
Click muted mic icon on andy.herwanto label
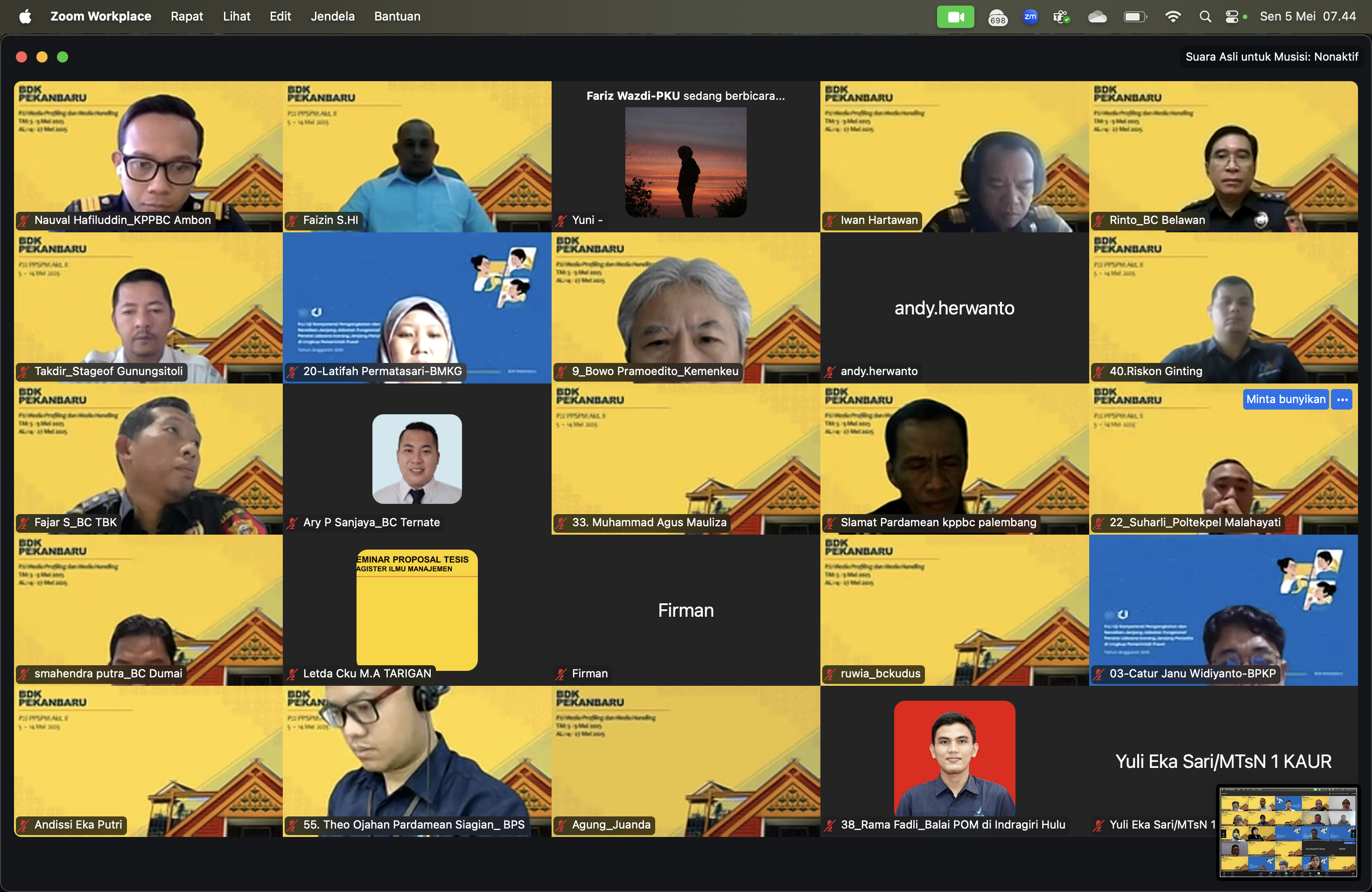[x=830, y=372]
